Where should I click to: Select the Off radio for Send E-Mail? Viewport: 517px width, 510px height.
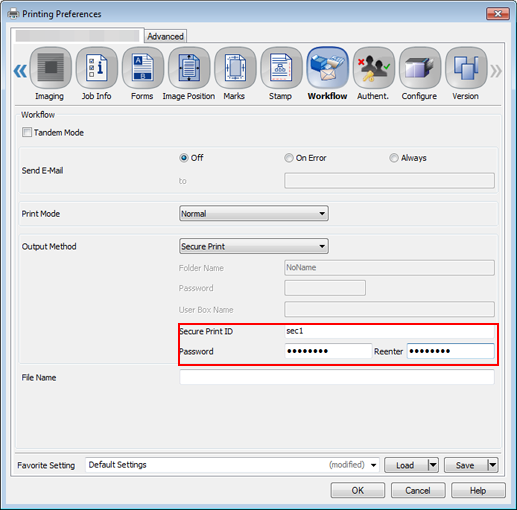point(184,158)
